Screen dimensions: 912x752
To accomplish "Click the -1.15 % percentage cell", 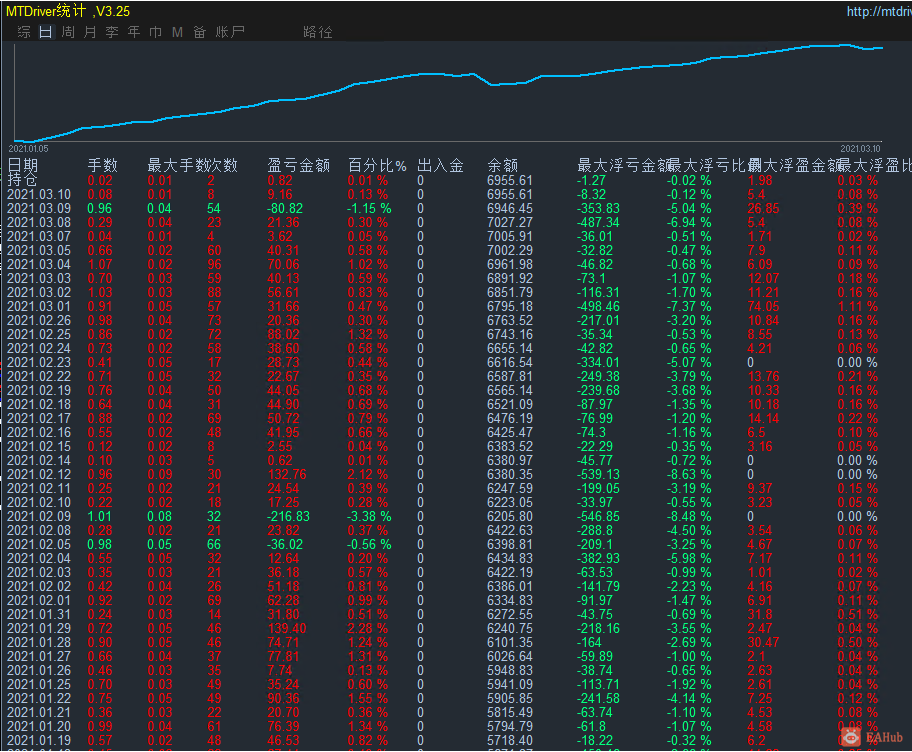I will coord(369,208).
